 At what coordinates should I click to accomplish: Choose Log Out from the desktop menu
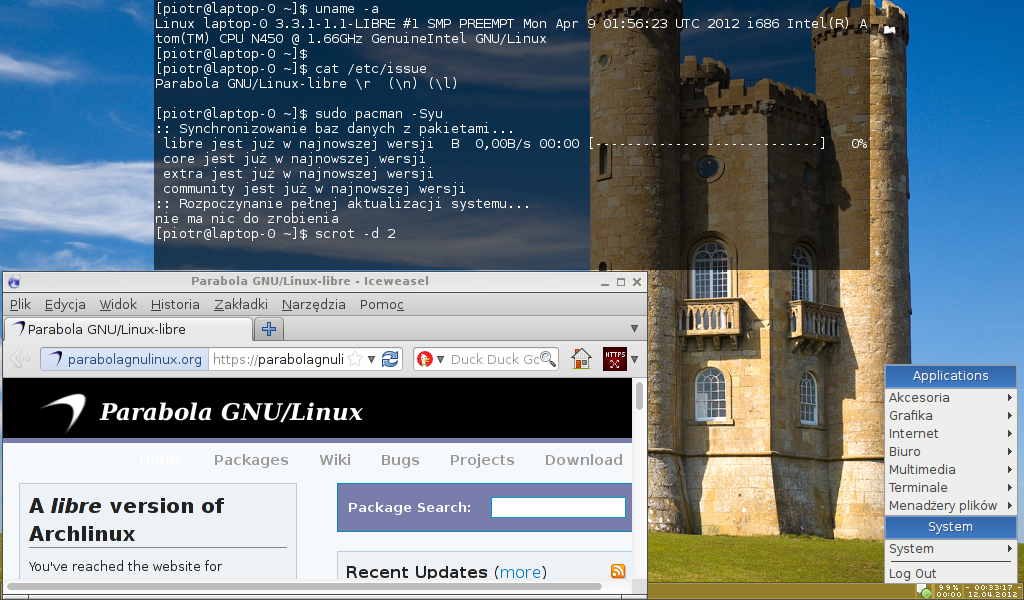(950, 573)
